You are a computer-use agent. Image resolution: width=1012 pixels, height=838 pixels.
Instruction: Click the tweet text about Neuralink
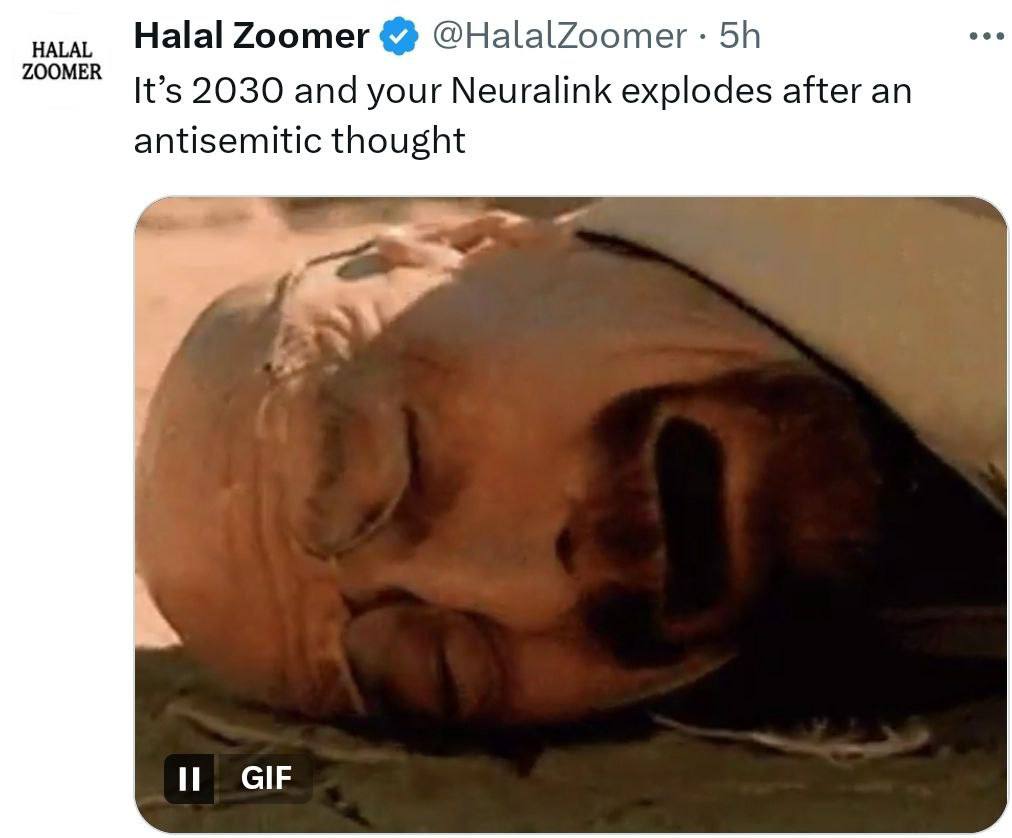pos(522,115)
